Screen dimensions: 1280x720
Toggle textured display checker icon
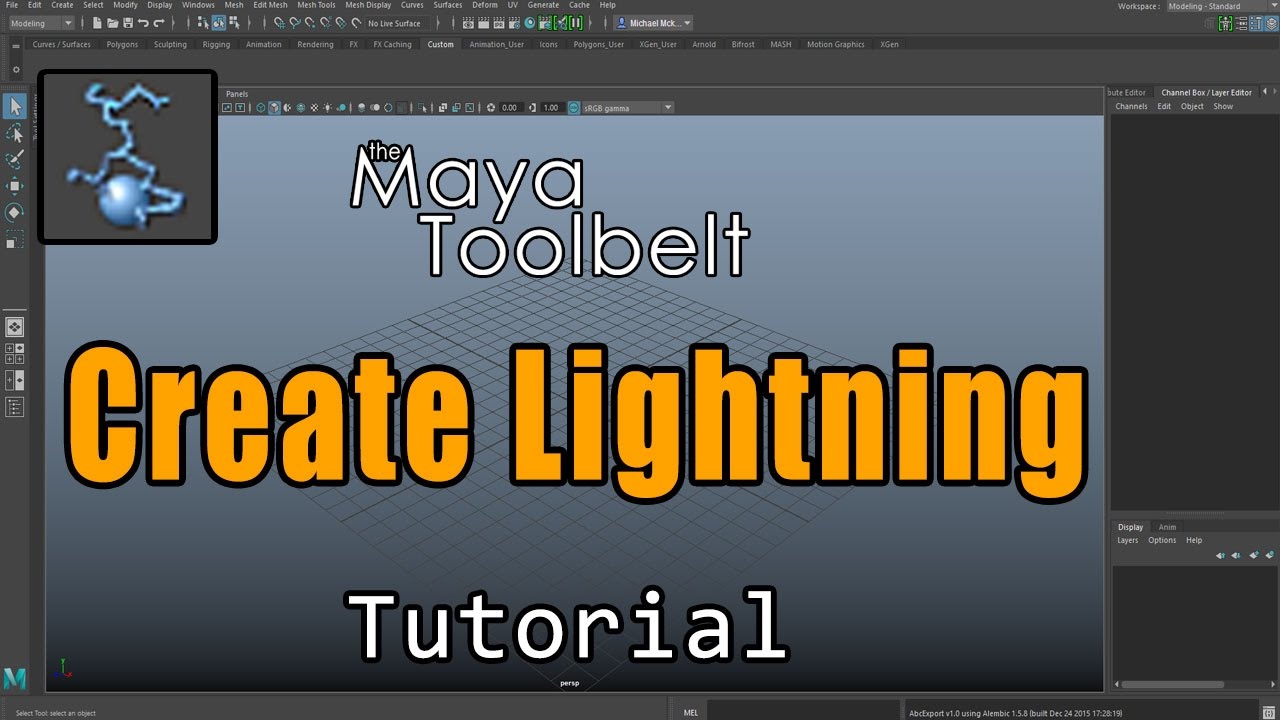pyautogui.click(x=314, y=108)
